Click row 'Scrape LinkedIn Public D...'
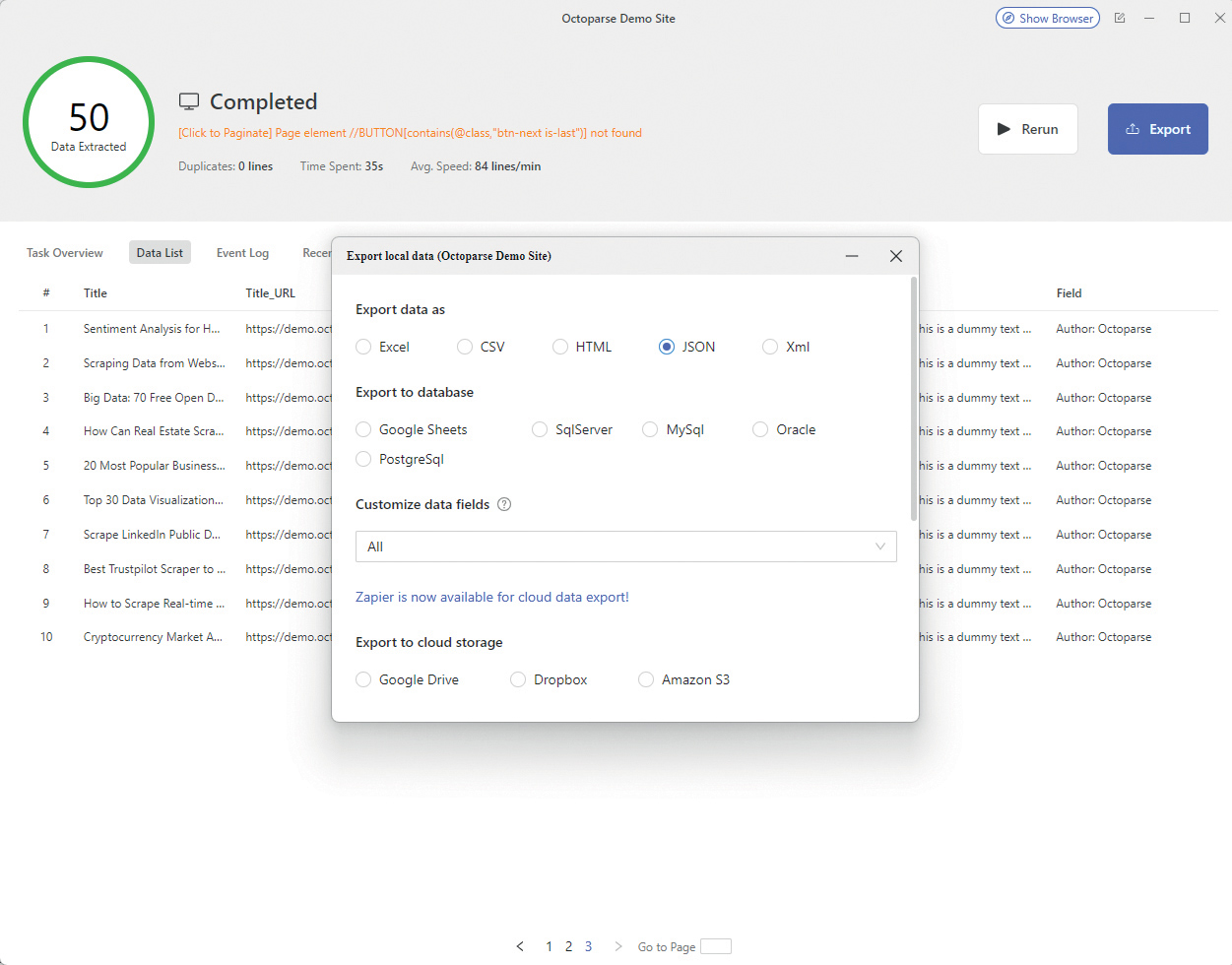Image resolution: width=1232 pixels, height=965 pixels. point(152,535)
